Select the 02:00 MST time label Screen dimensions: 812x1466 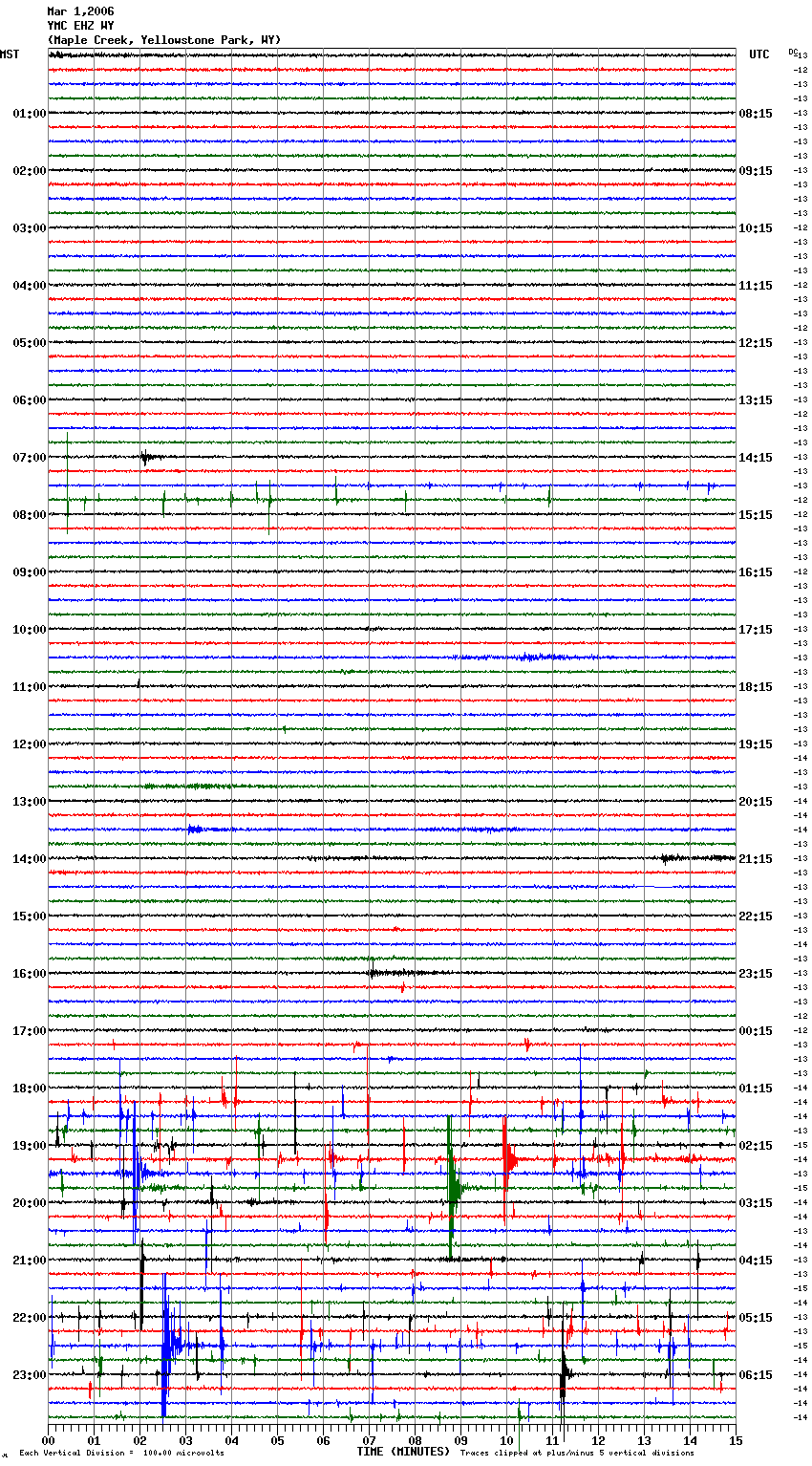(30, 171)
